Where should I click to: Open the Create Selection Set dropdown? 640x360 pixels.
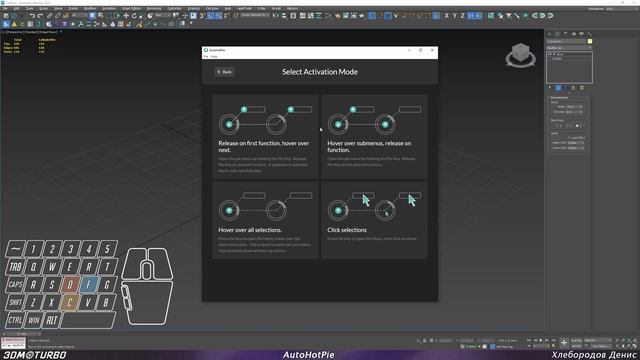(x=254, y=16)
